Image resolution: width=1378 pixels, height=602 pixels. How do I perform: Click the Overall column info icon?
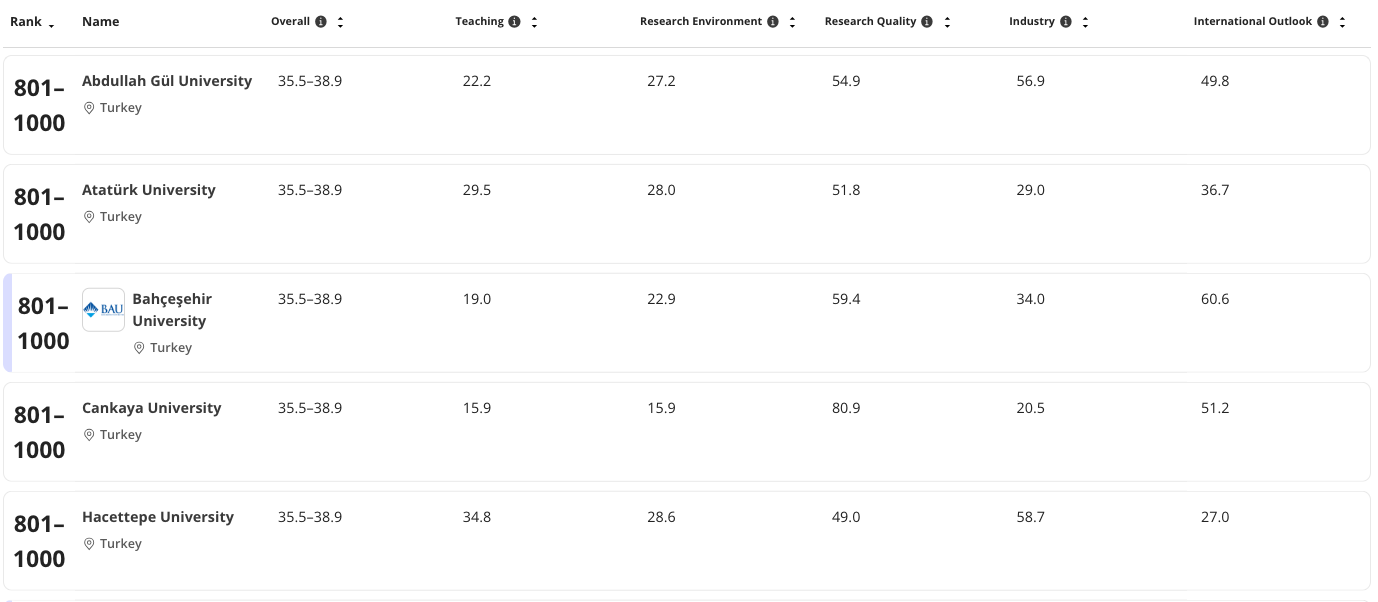point(321,22)
